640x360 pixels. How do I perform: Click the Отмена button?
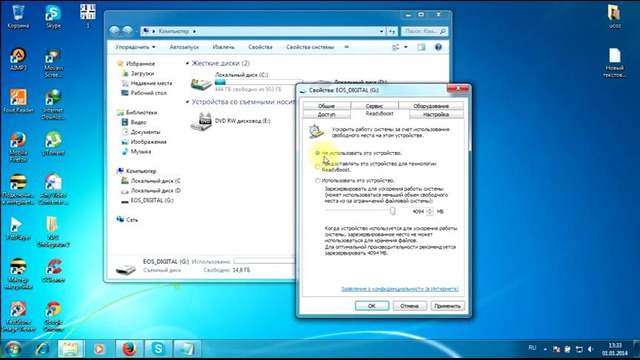pos(409,306)
